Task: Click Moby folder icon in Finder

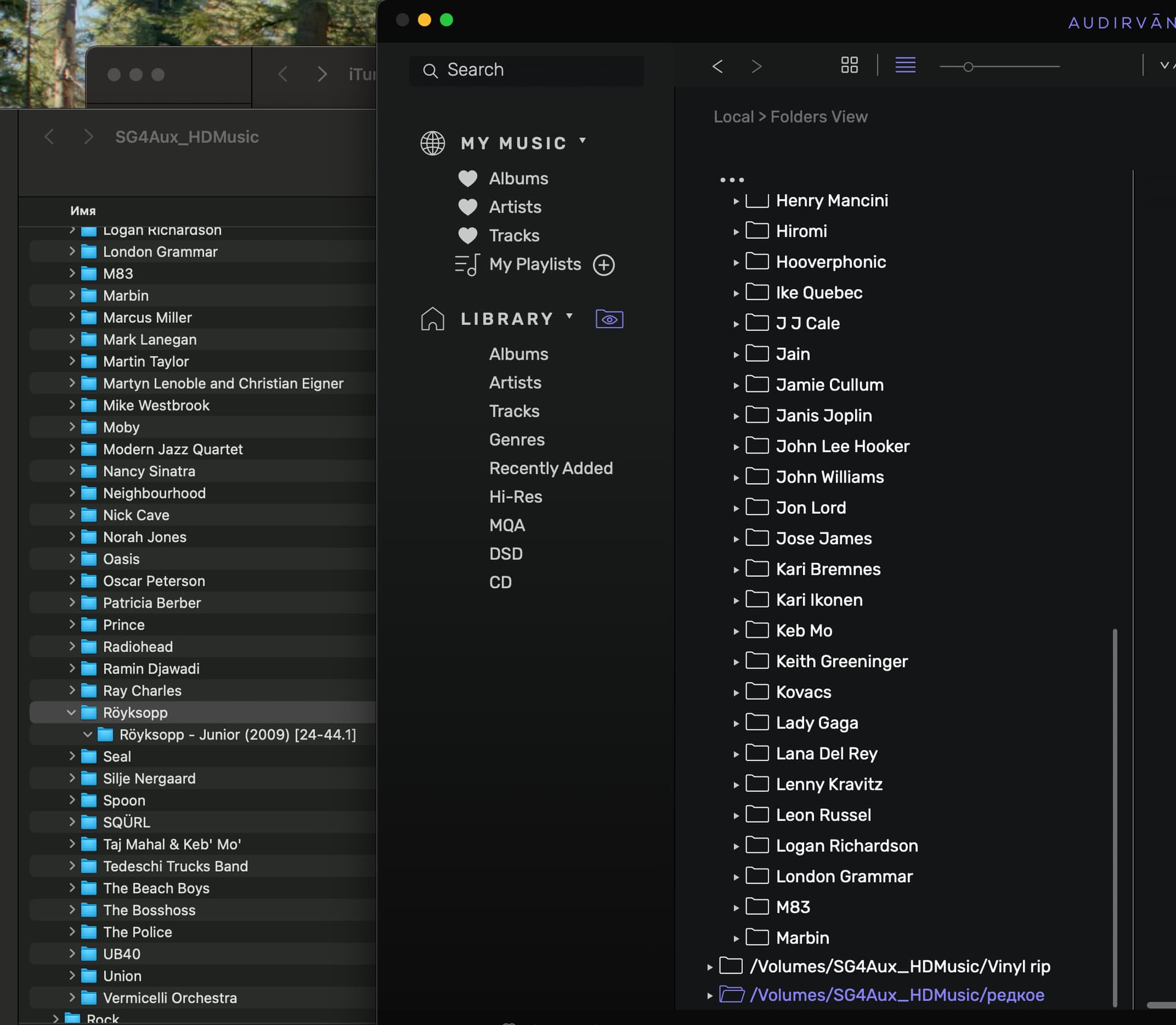Action: [x=89, y=428]
